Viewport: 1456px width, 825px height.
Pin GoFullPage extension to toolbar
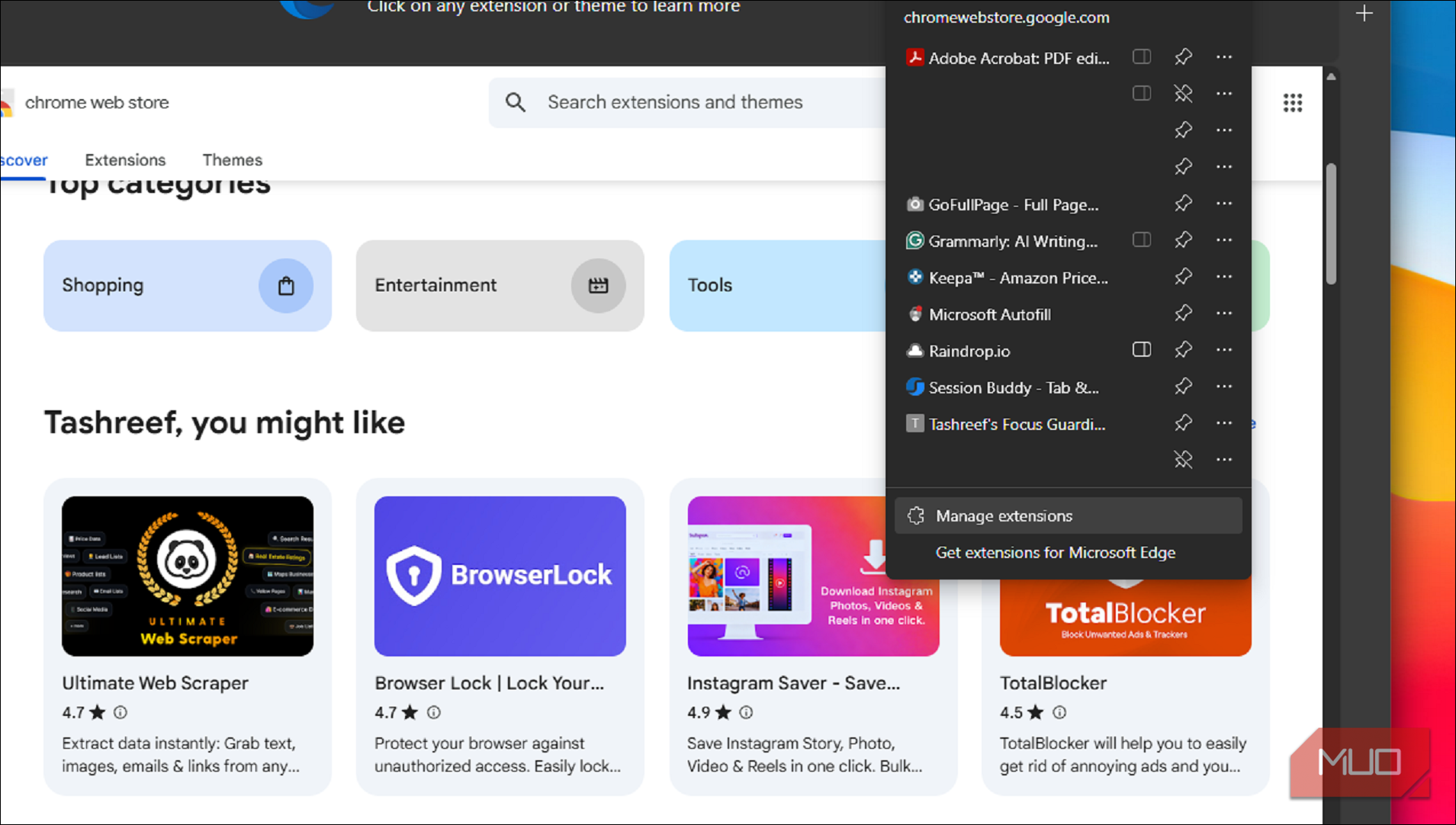point(1183,204)
